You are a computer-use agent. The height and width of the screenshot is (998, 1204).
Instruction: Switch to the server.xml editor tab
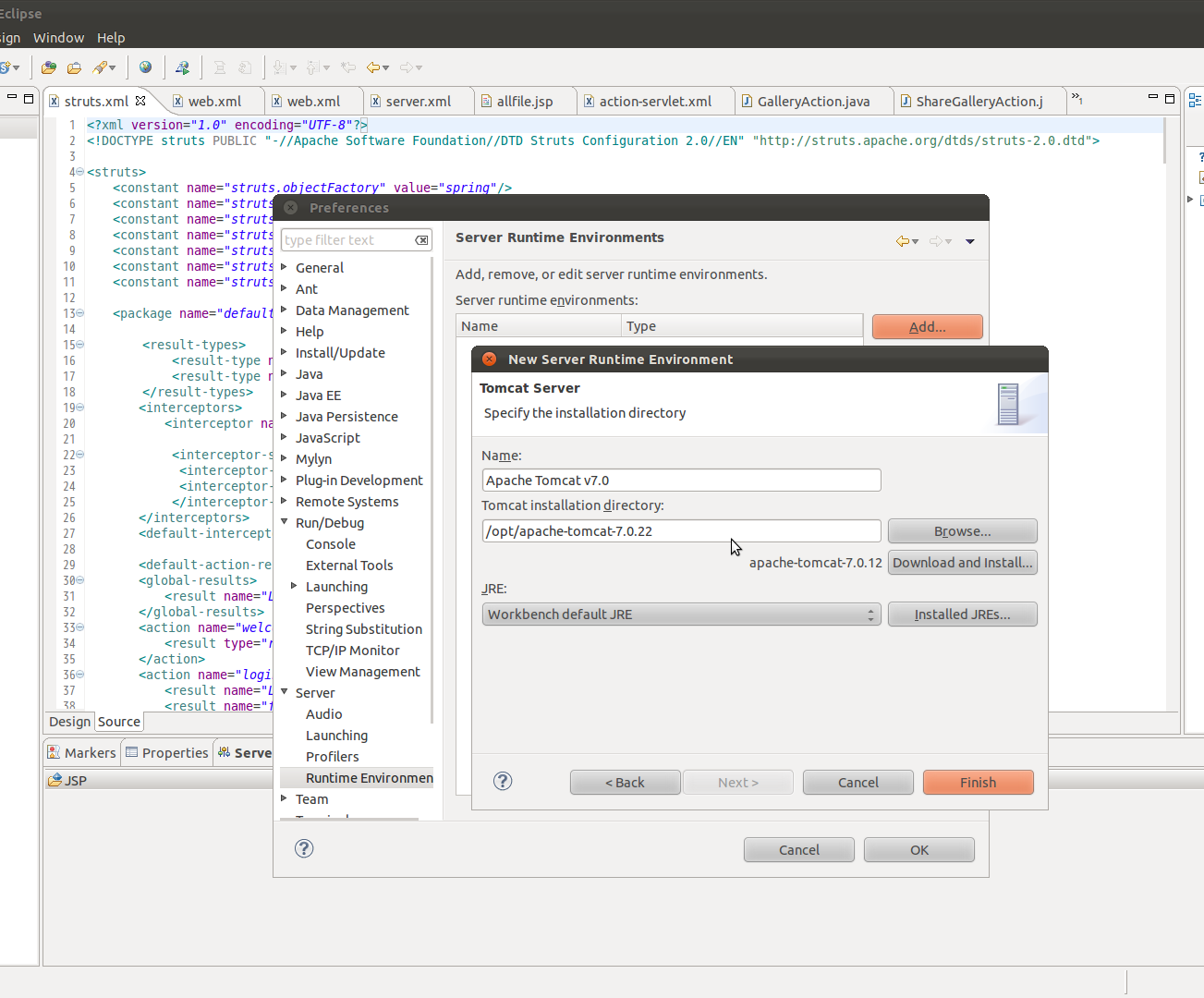[x=418, y=102]
